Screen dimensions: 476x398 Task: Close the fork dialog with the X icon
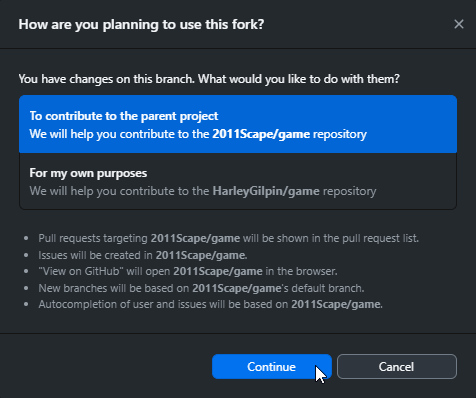459,24
